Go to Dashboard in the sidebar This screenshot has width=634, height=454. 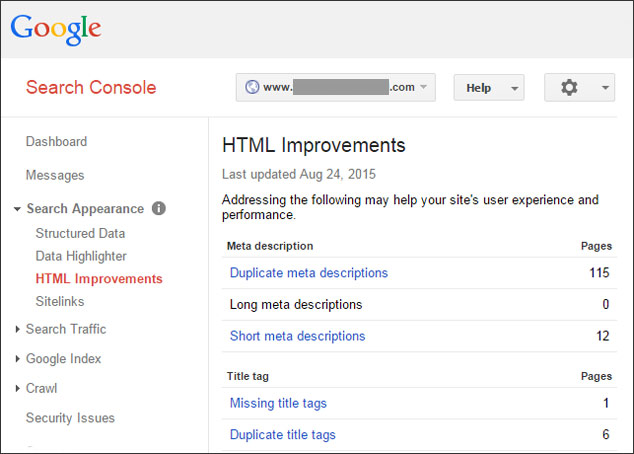point(56,141)
